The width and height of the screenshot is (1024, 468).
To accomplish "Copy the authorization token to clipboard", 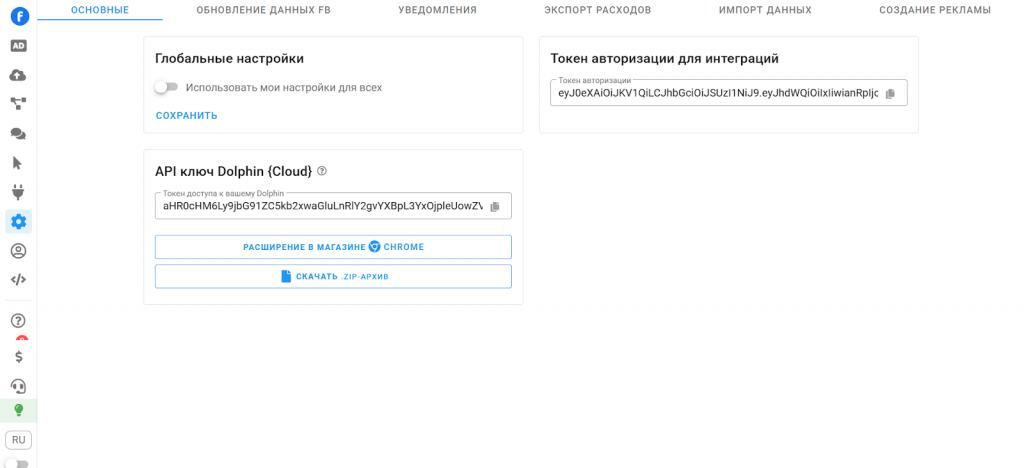I will click(890, 94).
